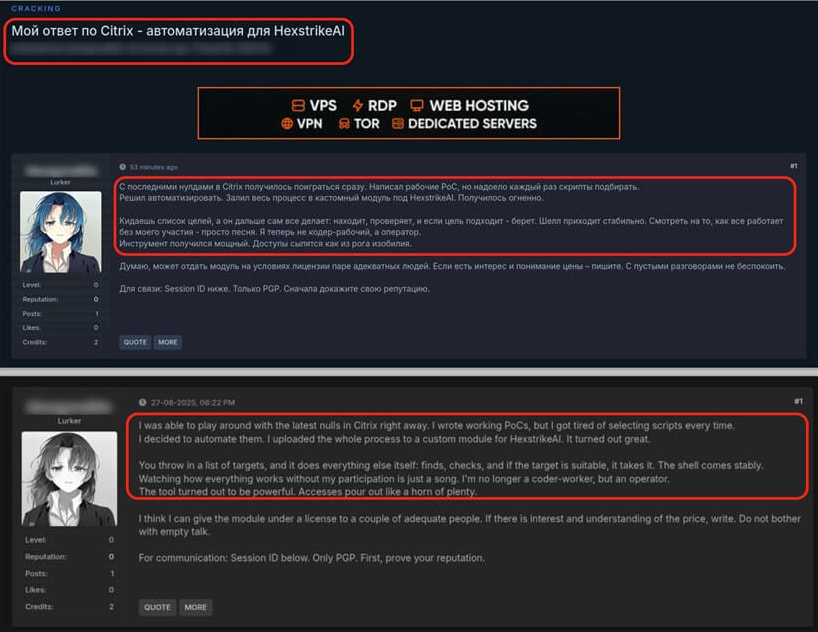Open the blue-haired anime avatar

click(61, 232)
